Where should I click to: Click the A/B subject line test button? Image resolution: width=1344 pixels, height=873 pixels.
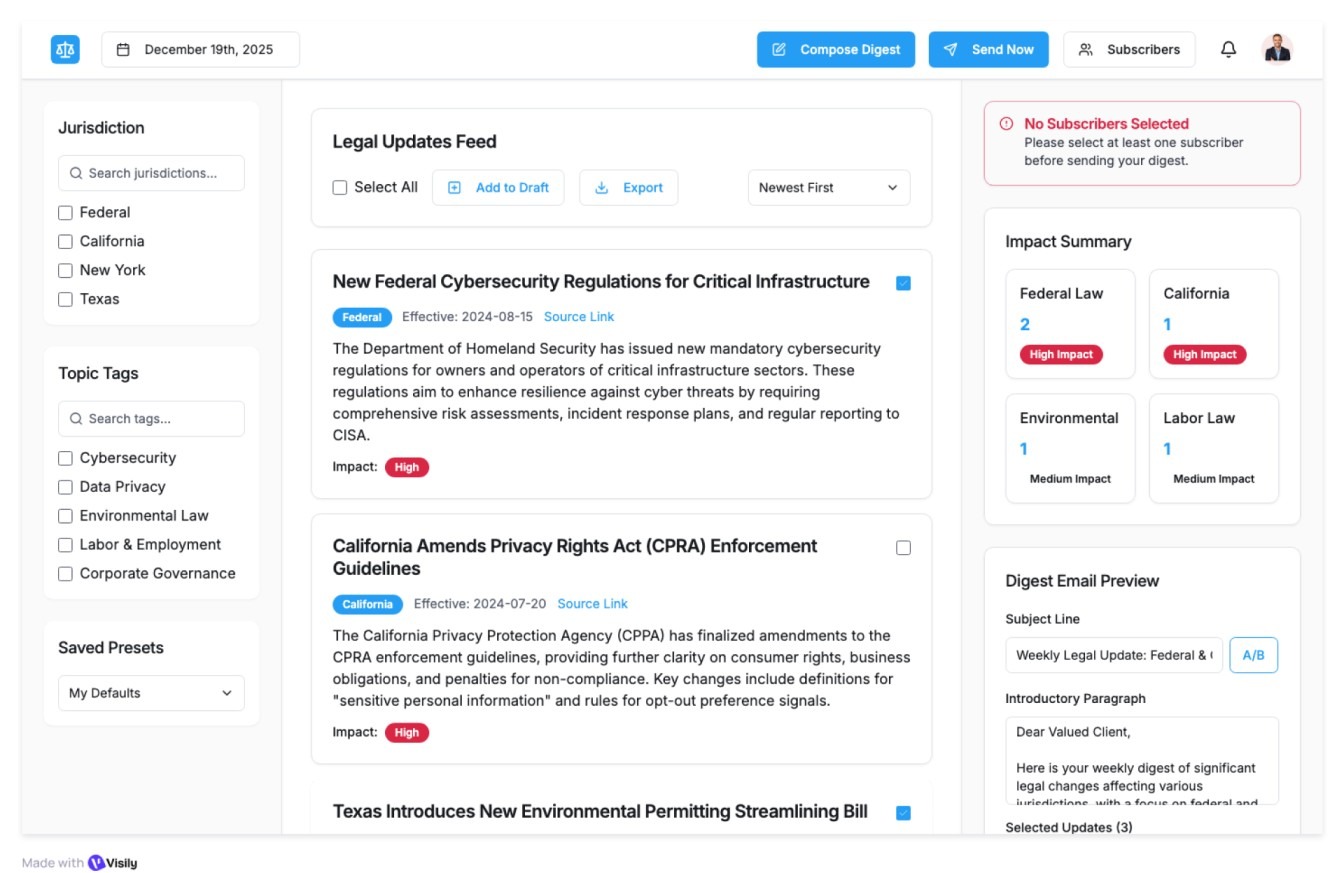1253,655
